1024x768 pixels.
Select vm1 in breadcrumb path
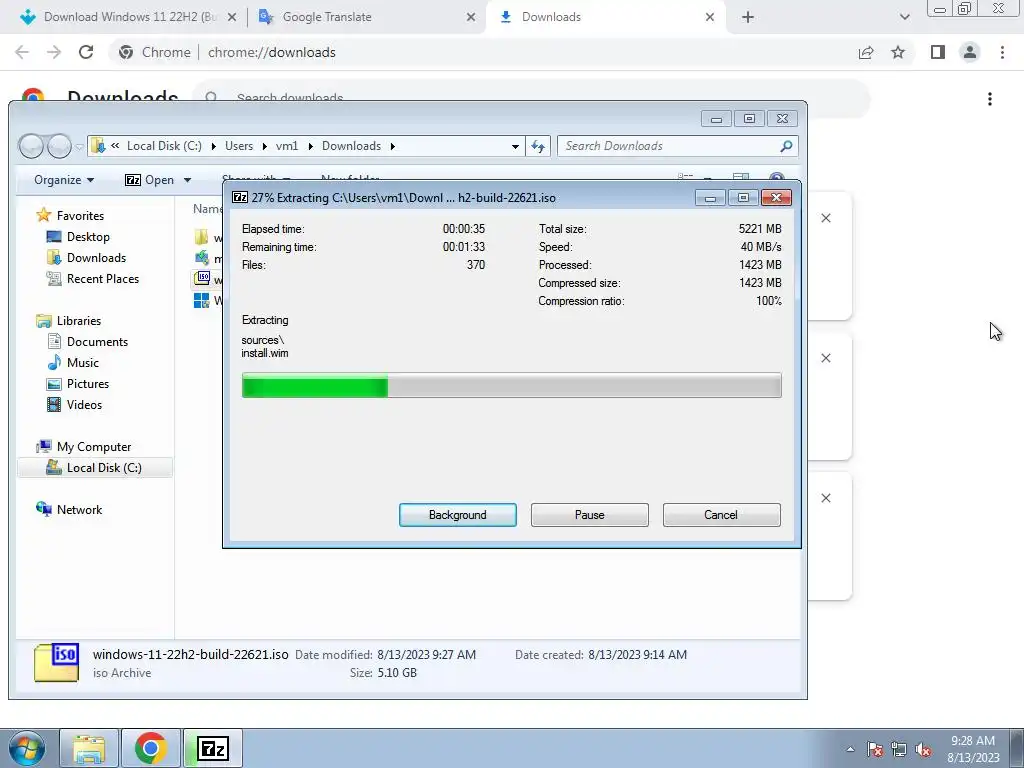click(x=287, y=146)
